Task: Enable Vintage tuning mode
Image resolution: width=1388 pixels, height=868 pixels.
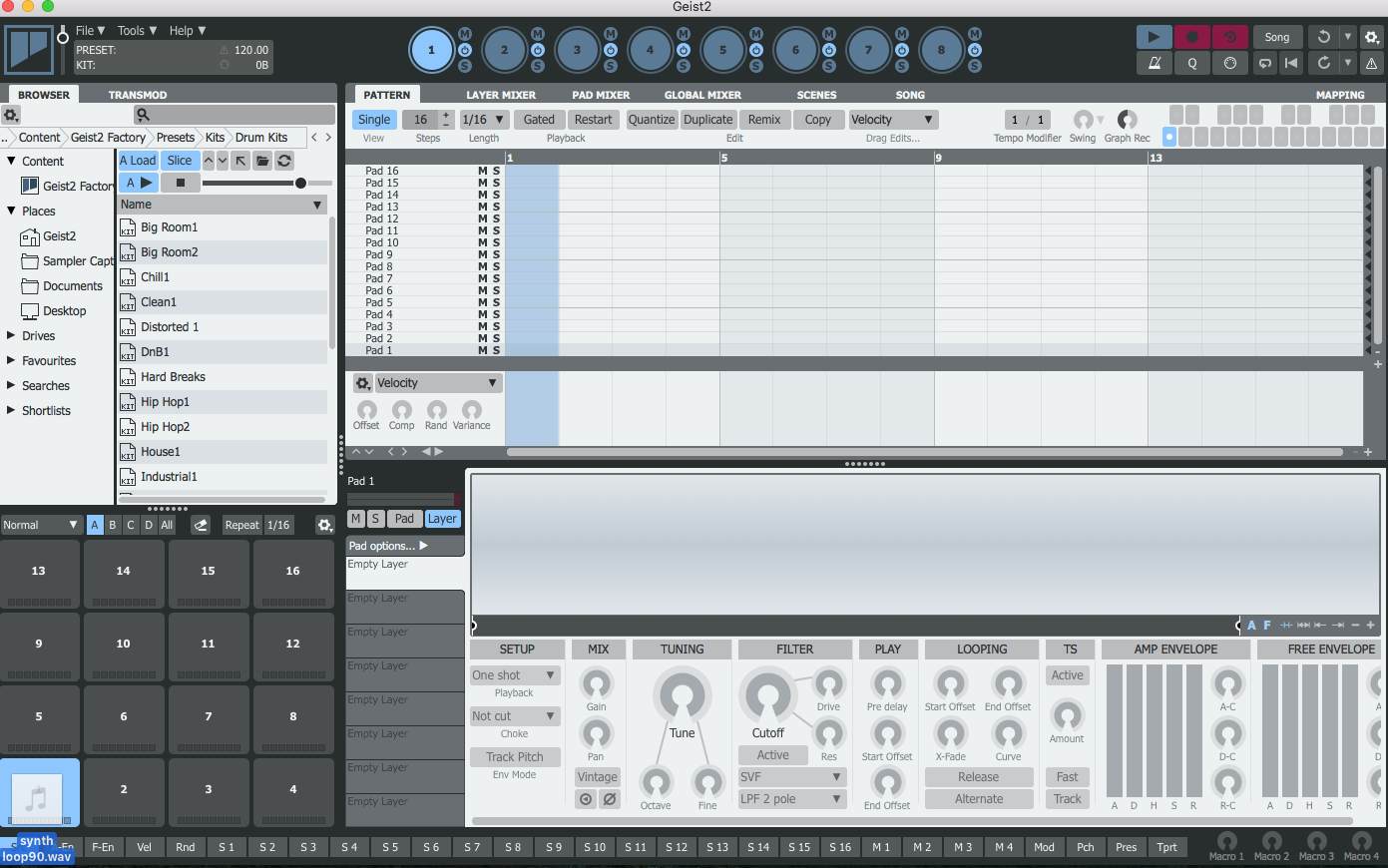Action: pyautogui.click(x=597, y=777)
